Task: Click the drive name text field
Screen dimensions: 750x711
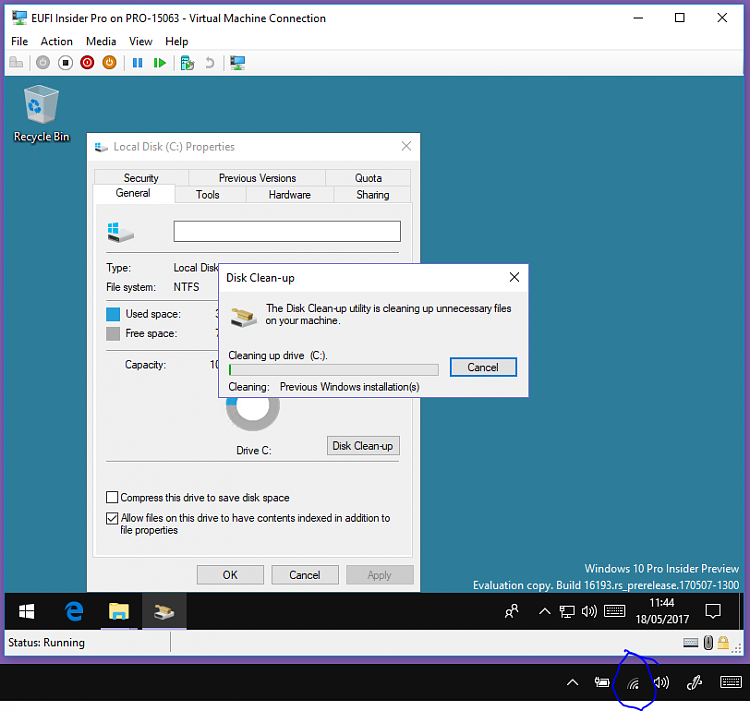Action: pos(287,232)
